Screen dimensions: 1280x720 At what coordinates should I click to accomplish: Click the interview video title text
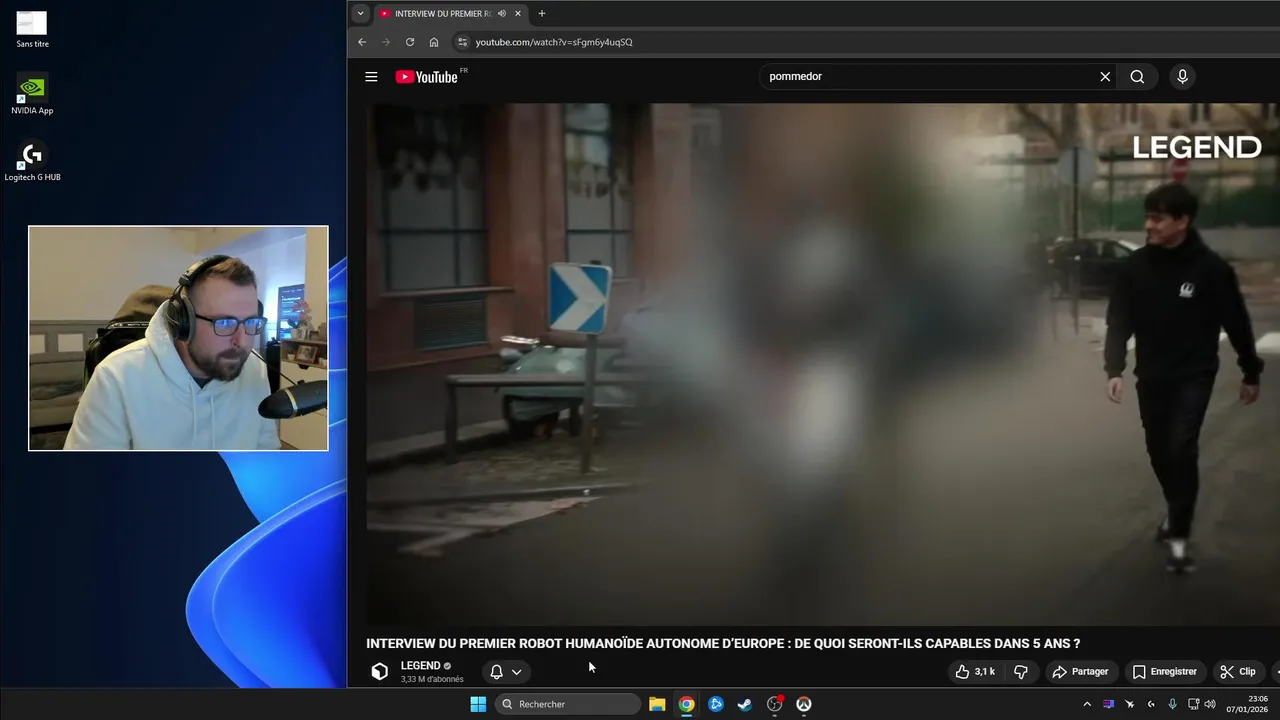click(x=723, y=644)
